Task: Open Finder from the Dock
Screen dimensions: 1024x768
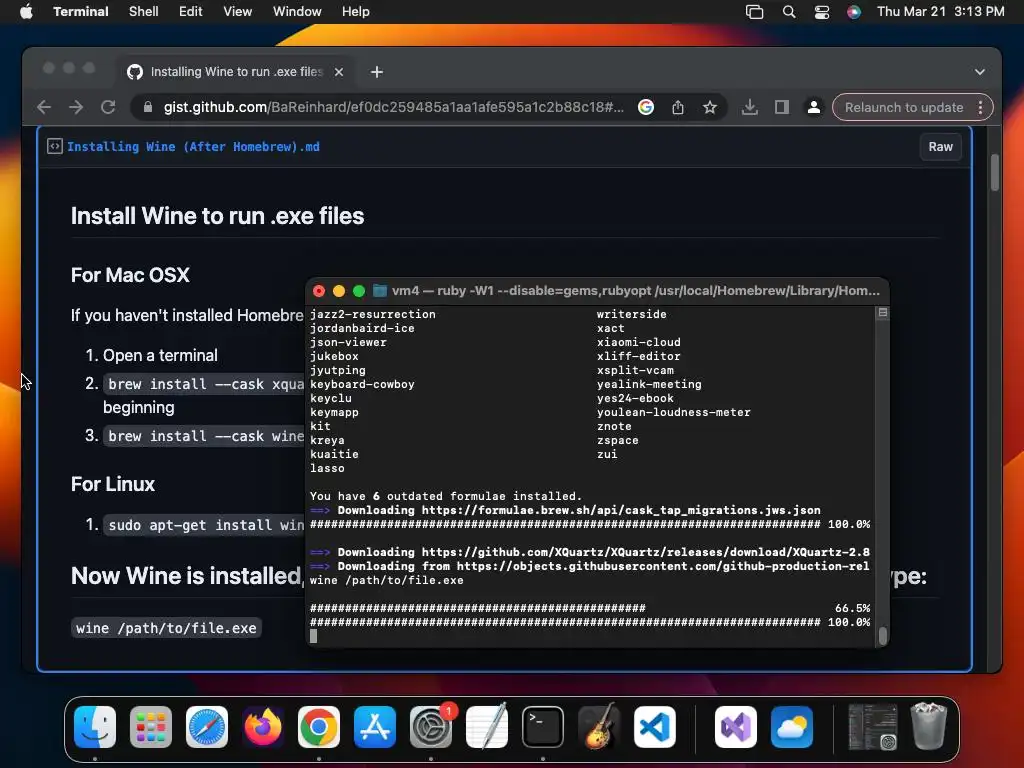Action: (x=95, y=727)
